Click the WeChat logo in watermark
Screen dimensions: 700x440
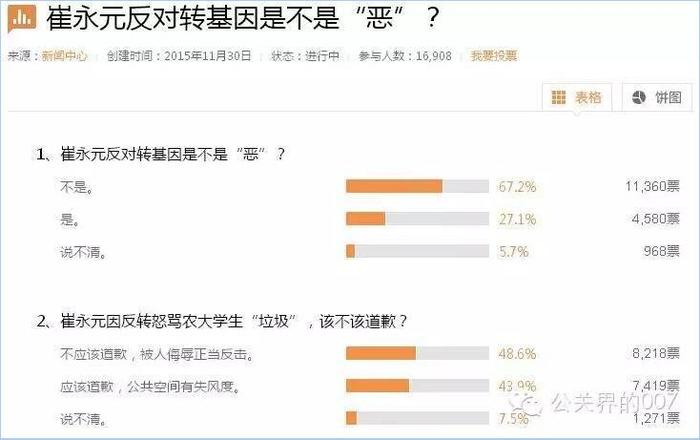point(527,404)
